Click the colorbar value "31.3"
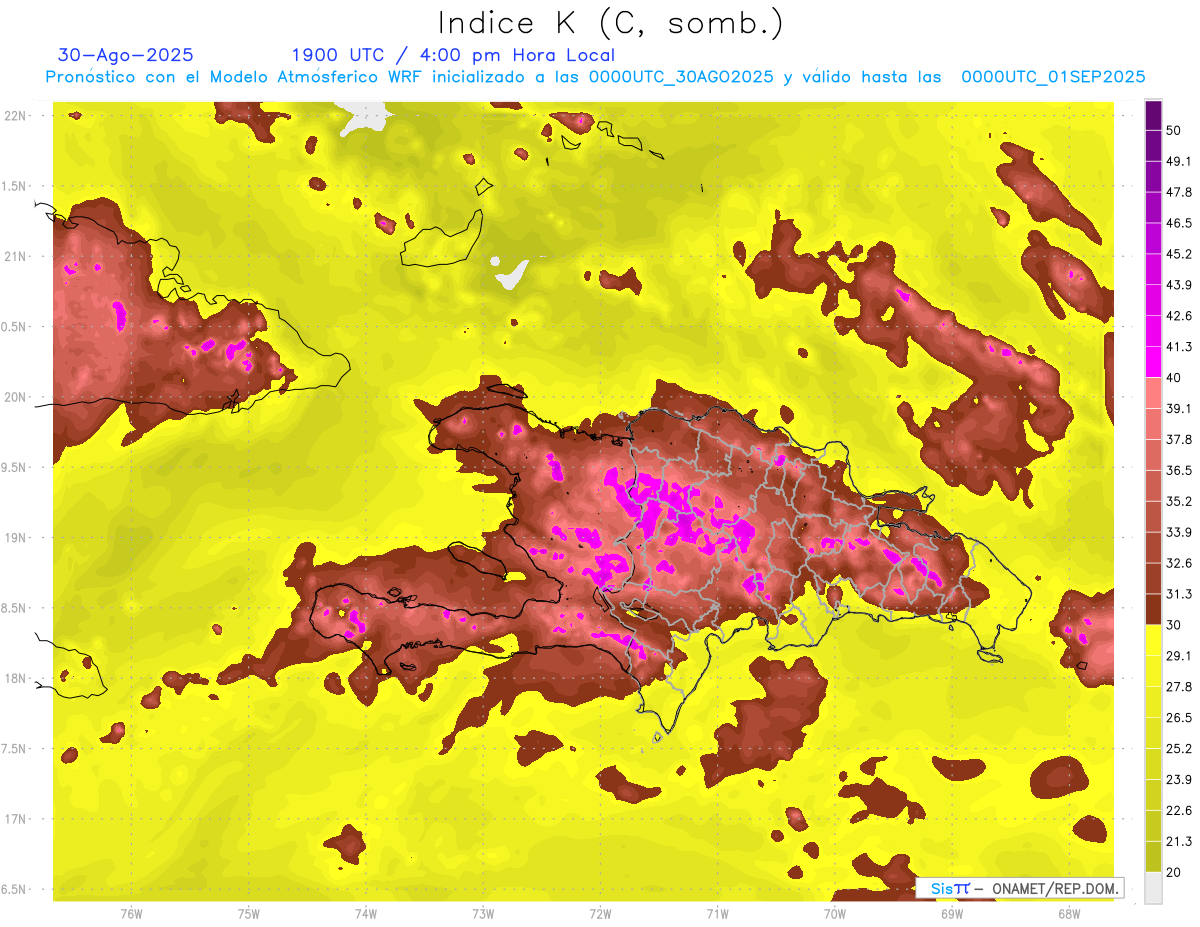Image resolution: width=1200 pixels, height=927 pixels. pos(1179,594)
